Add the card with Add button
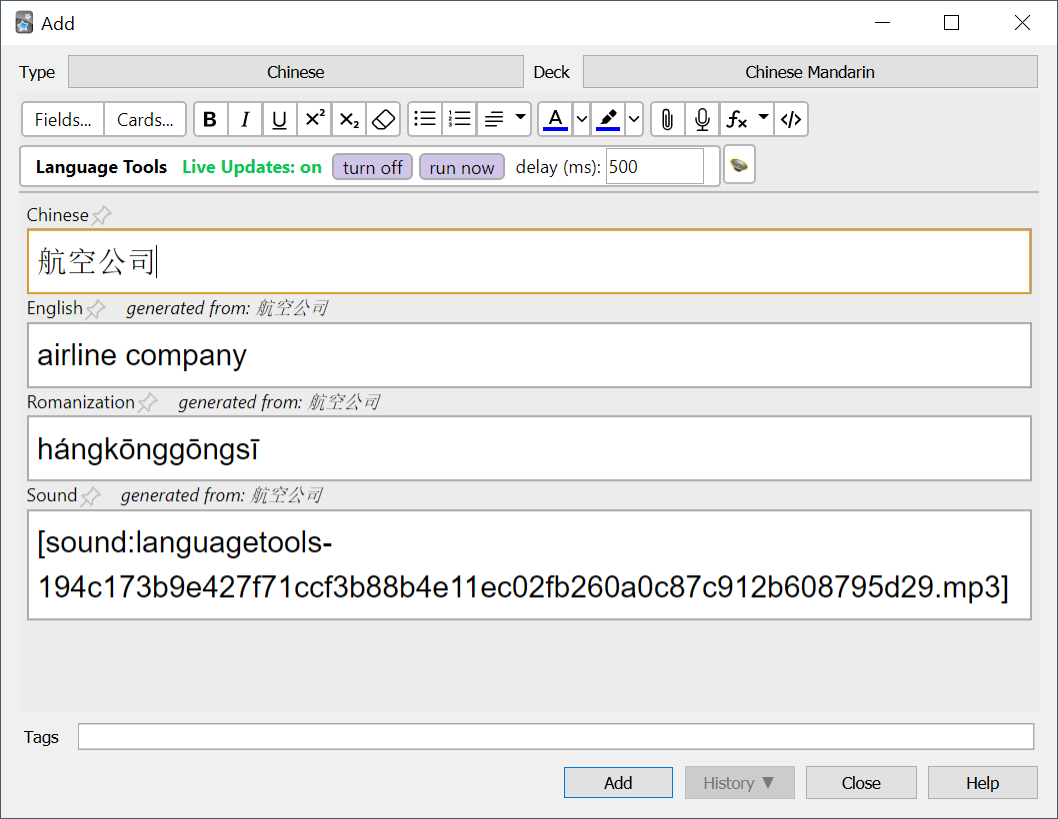The width and height of the screenshot is (1058, 819). (x=618, y=783)
